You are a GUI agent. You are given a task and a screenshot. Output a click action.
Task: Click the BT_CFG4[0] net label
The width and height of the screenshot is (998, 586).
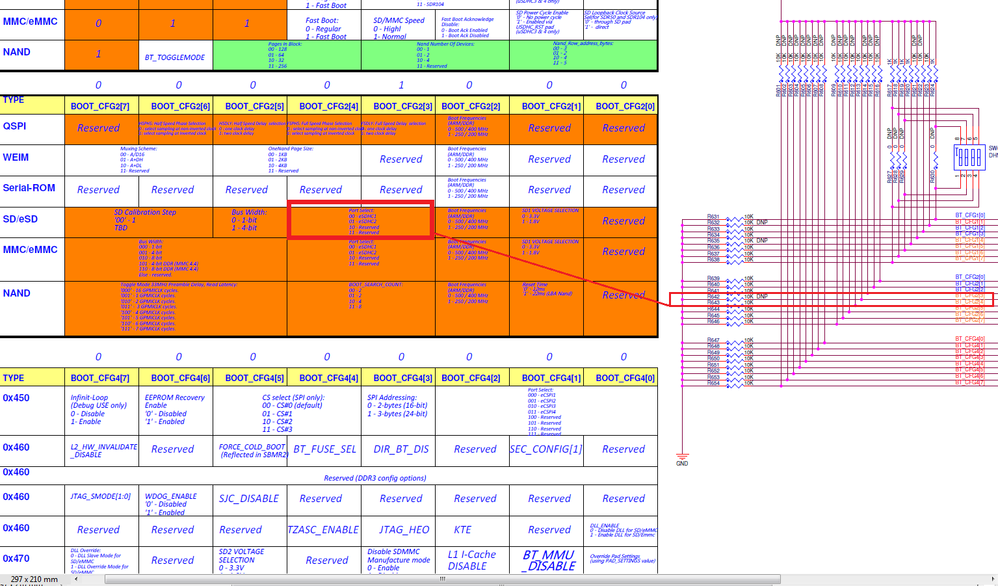point(970,339)
